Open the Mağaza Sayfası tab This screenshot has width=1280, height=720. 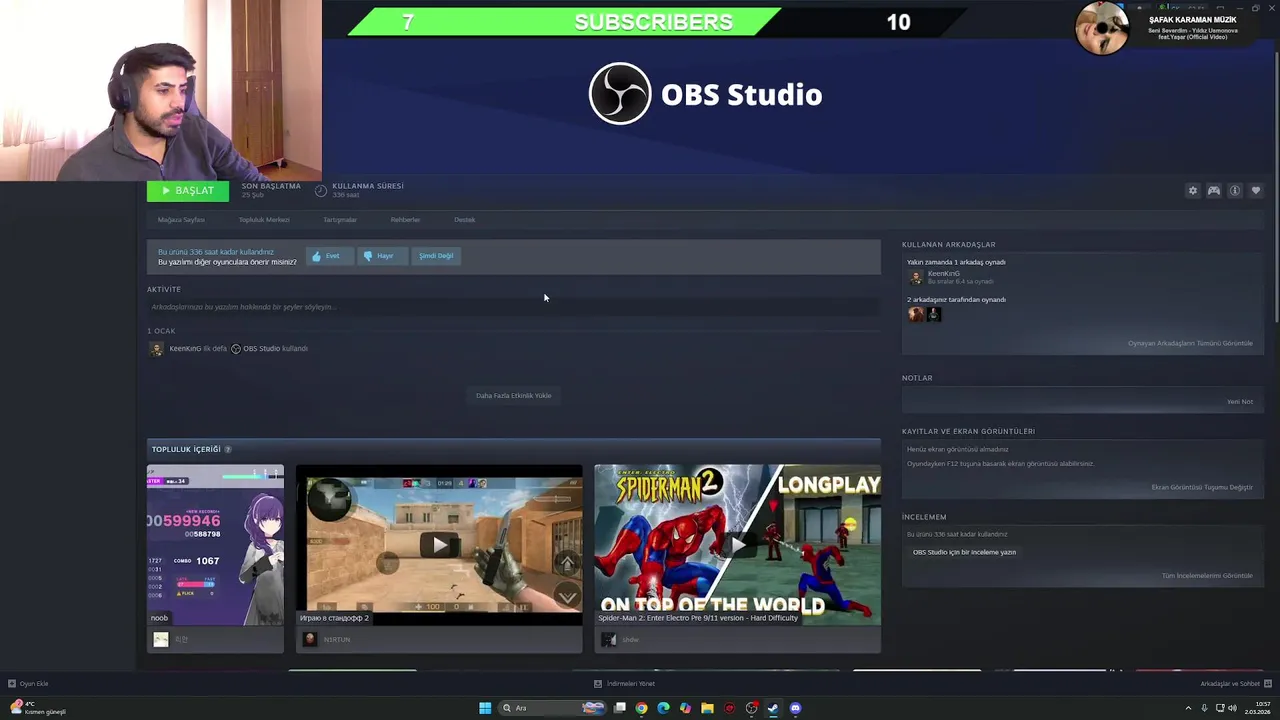[x=181, y=220]
